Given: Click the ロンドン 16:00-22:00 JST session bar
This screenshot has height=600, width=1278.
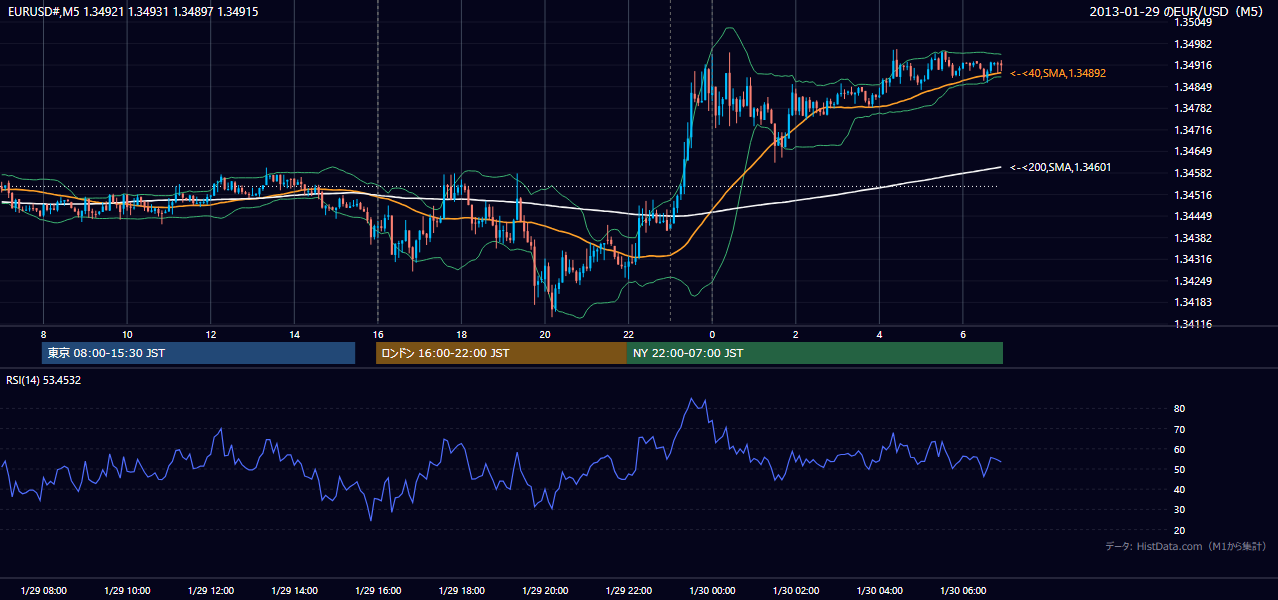Looking at the screenshot, I should [501, 353].
